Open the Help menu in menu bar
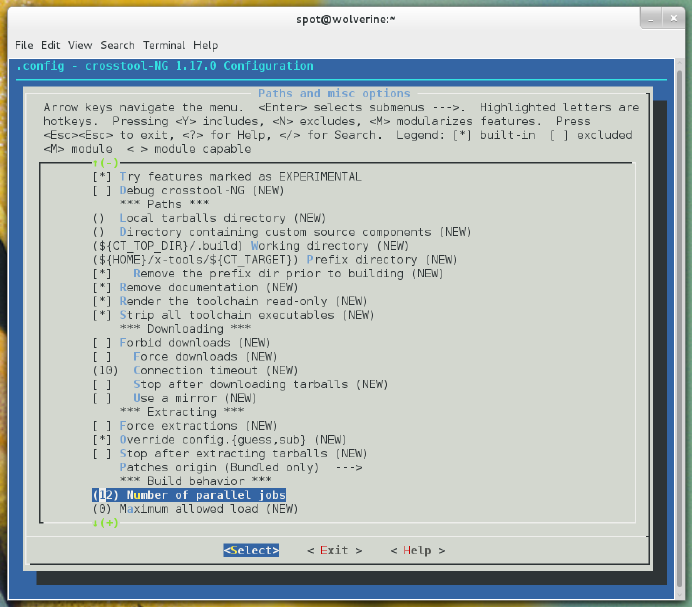The height and width of the screenshot is (607, 692). (x=206, y=45)
